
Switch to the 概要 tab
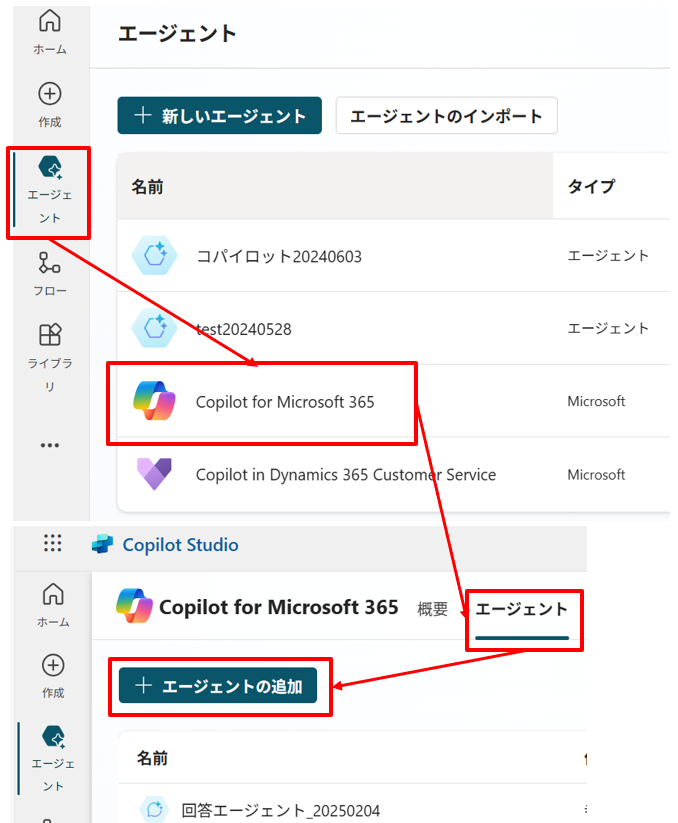click(x=432, y=609)
